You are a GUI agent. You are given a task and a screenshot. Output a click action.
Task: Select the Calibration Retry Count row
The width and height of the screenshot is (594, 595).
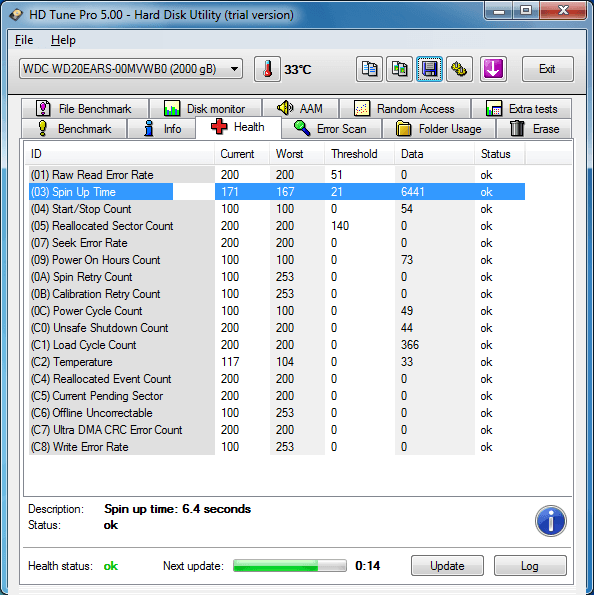(x=277, y=294)
